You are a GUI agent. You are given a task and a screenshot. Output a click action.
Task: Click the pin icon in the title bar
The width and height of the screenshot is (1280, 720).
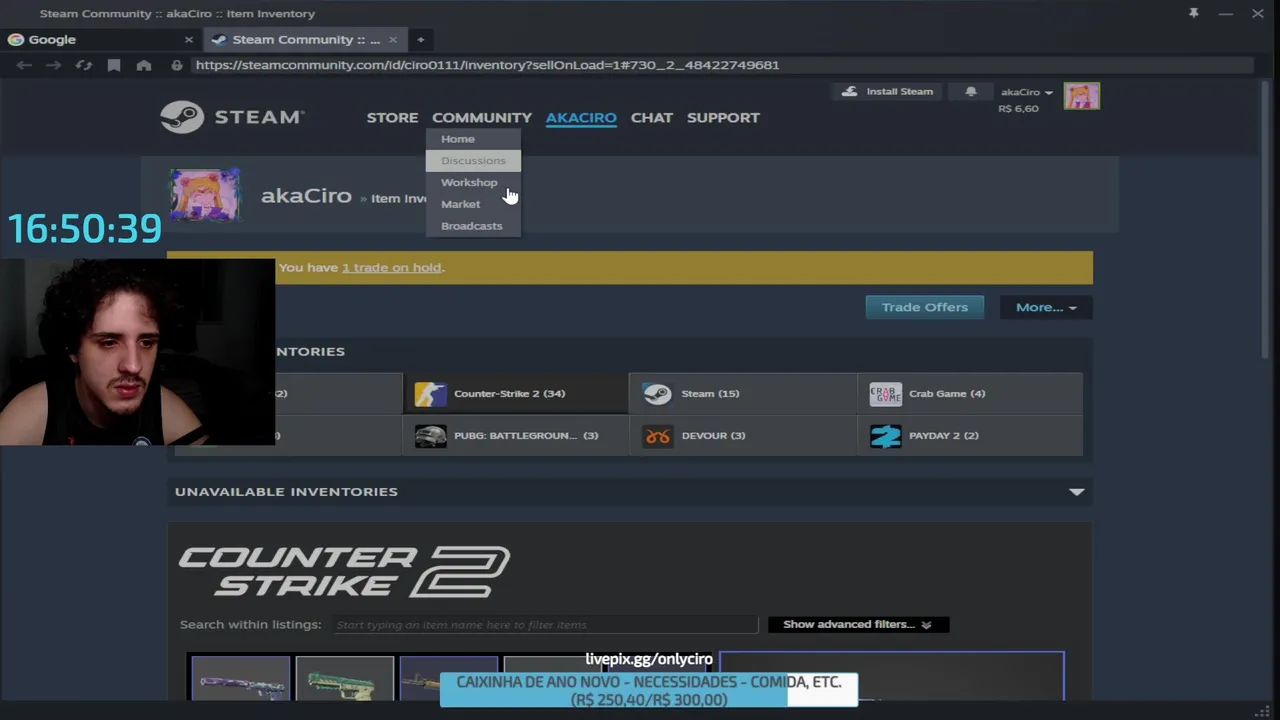1193,13
